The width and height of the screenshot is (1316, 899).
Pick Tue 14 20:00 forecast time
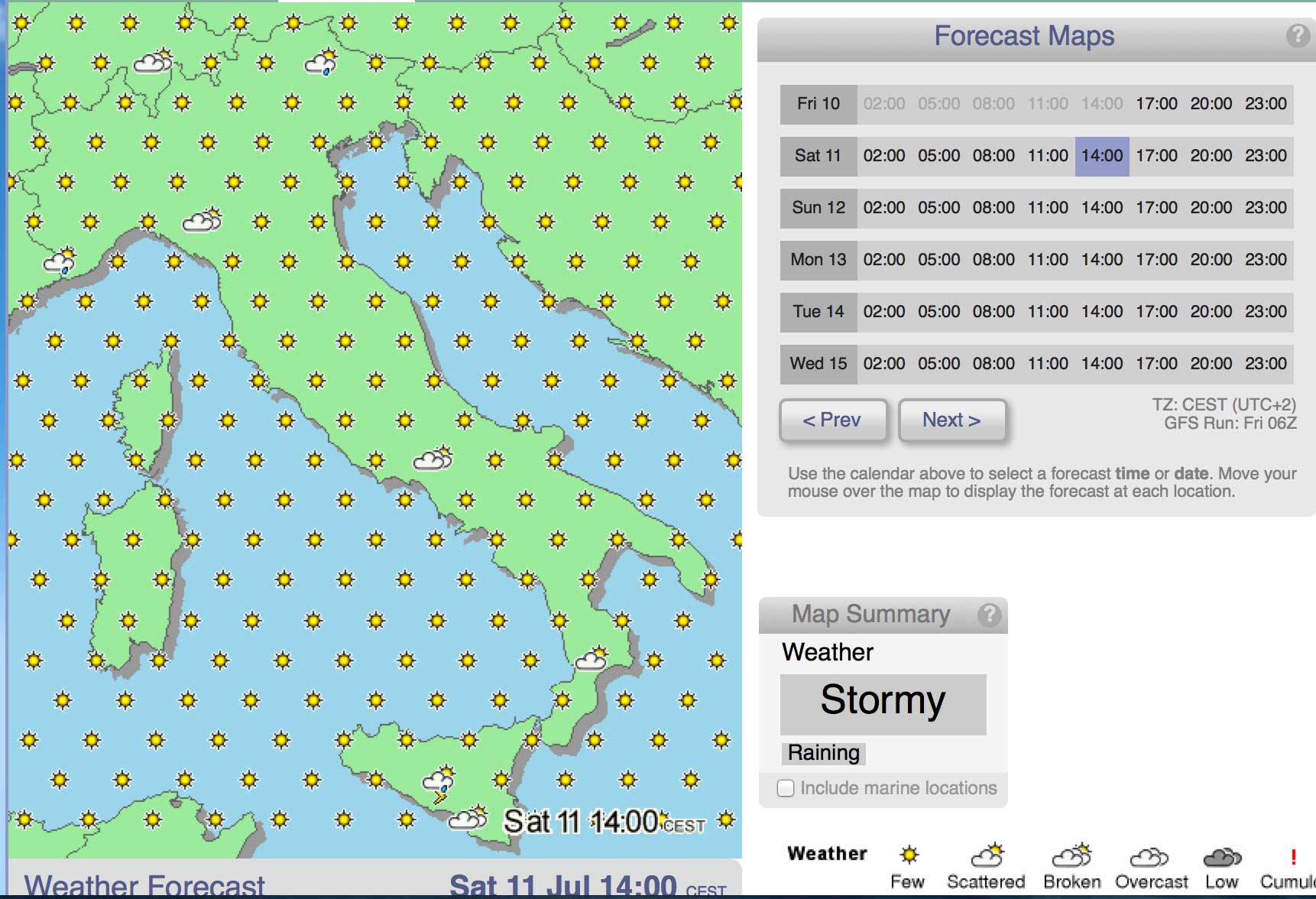(1211, 312)
